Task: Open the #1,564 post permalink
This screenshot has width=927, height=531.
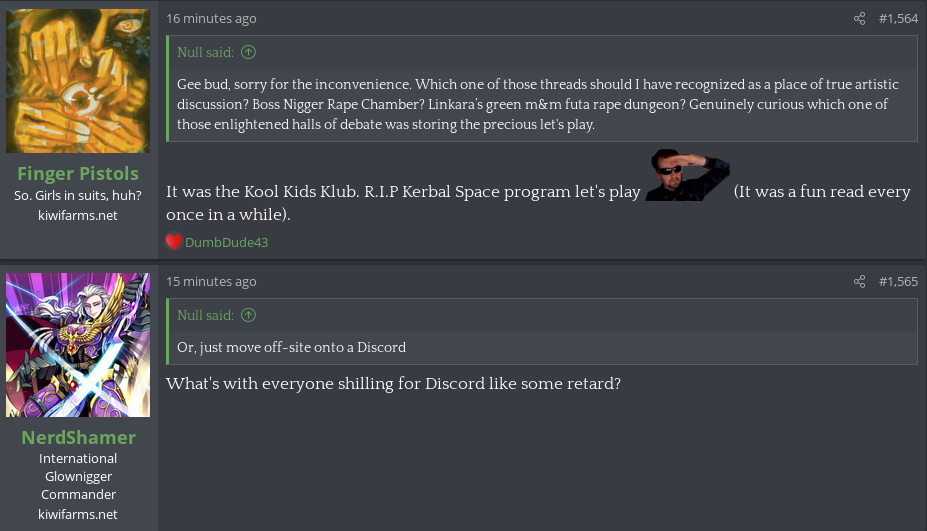Action: point(898,18)
